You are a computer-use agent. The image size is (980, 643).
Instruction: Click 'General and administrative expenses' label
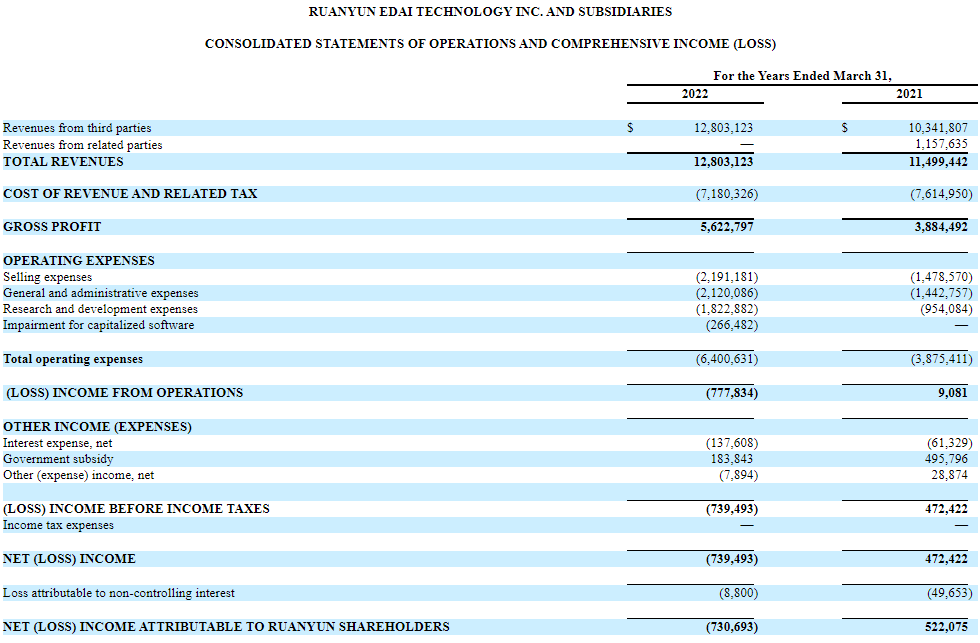(101, 293)
